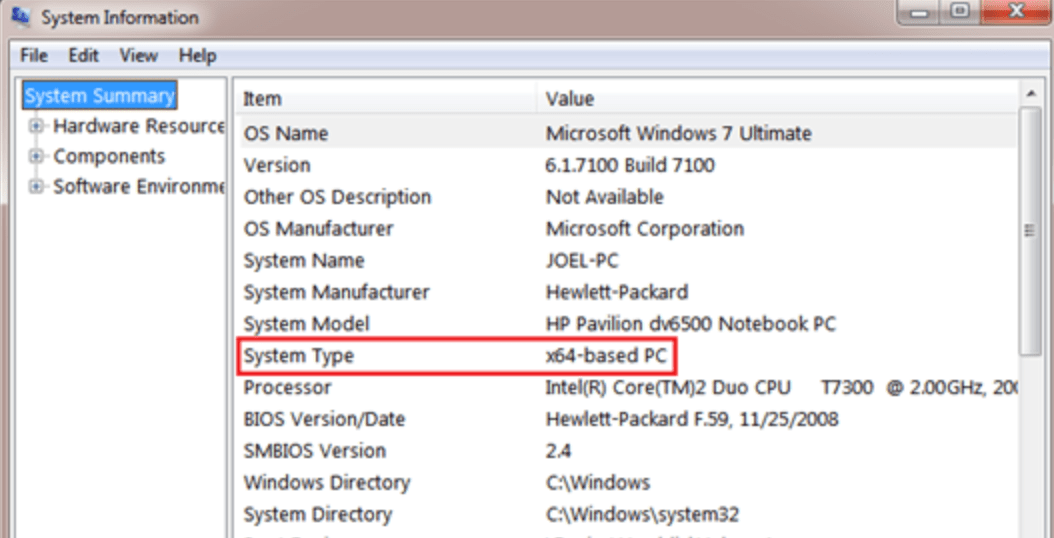Expand the Software Environment node
This screenshot has height=538, width=1054.
pos(37,187)
